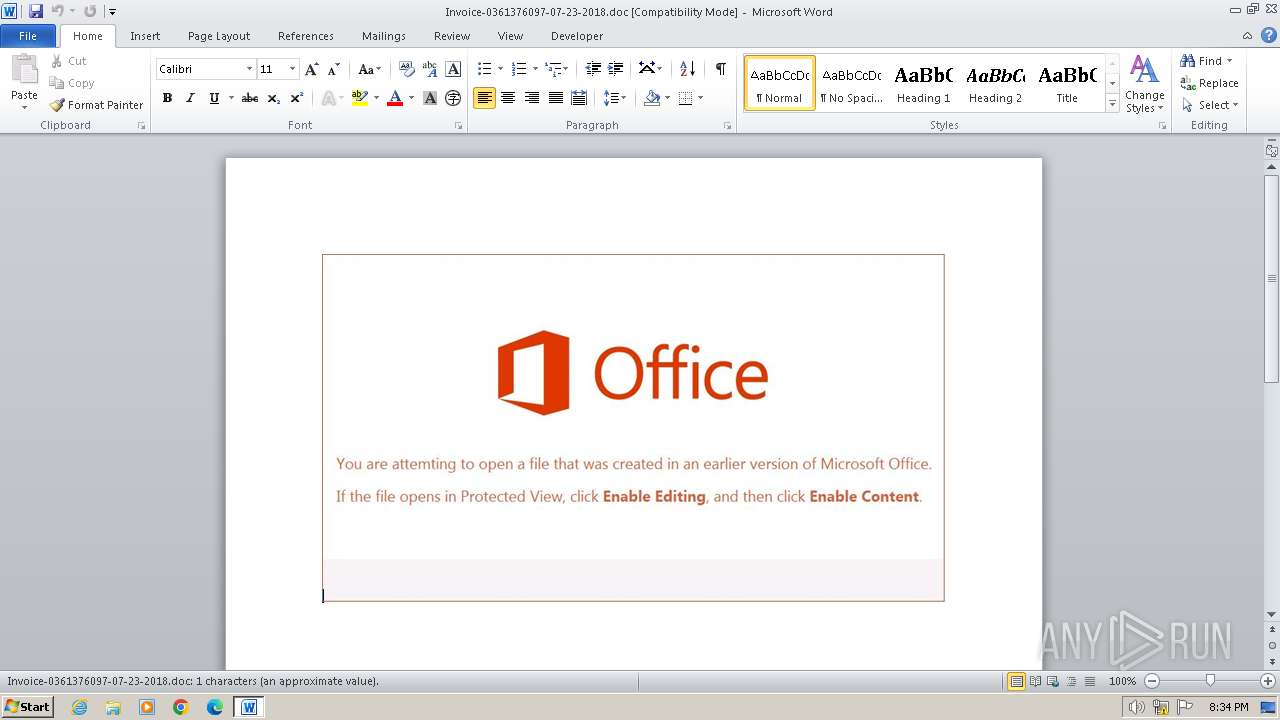Click the Replace button

[1209, 83]
